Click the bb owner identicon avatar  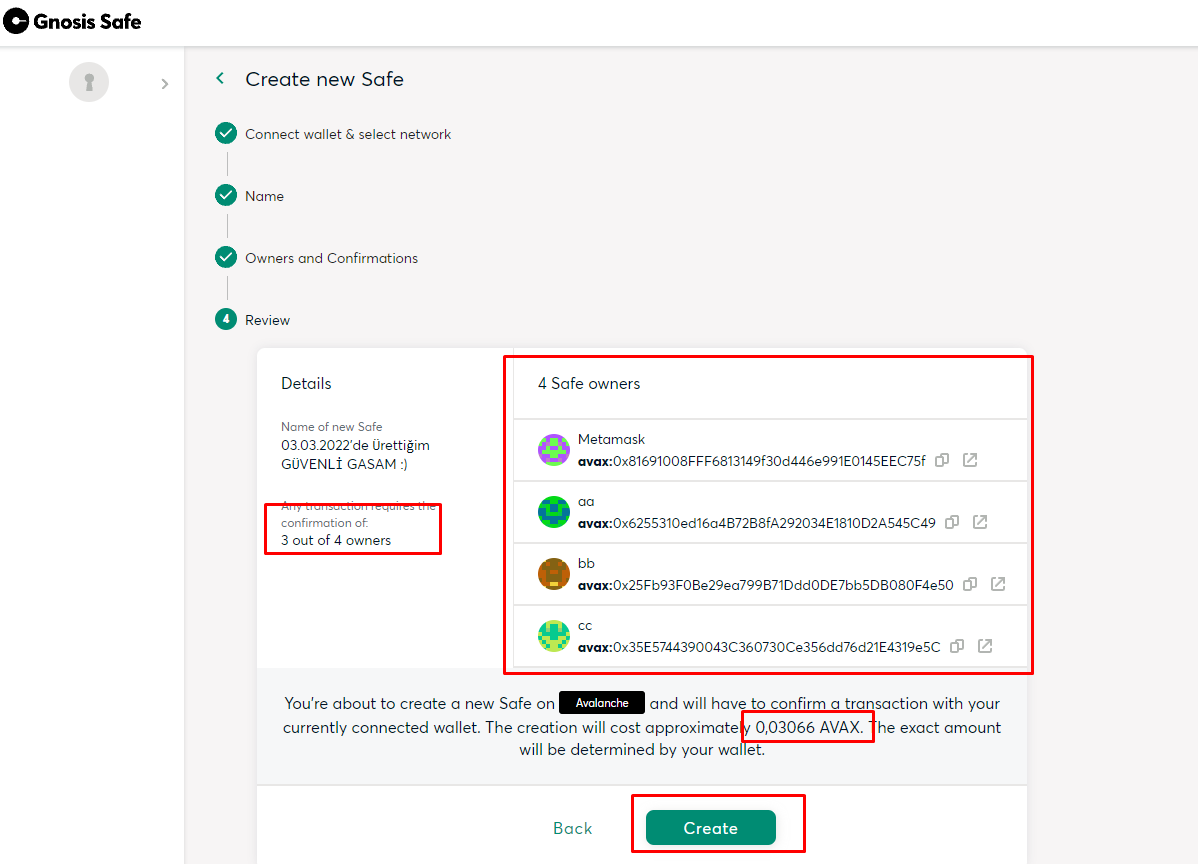click(x=554, y=574)
